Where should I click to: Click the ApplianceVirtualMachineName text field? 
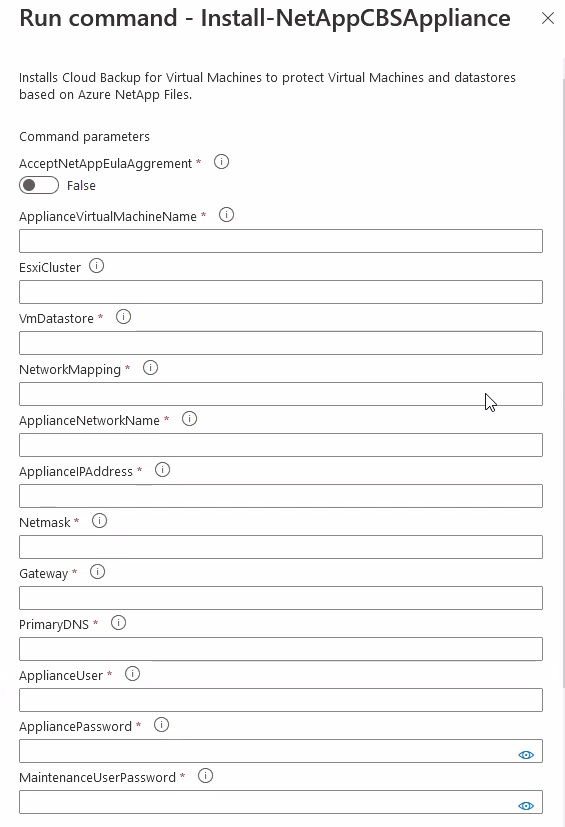tap(281, 241)
